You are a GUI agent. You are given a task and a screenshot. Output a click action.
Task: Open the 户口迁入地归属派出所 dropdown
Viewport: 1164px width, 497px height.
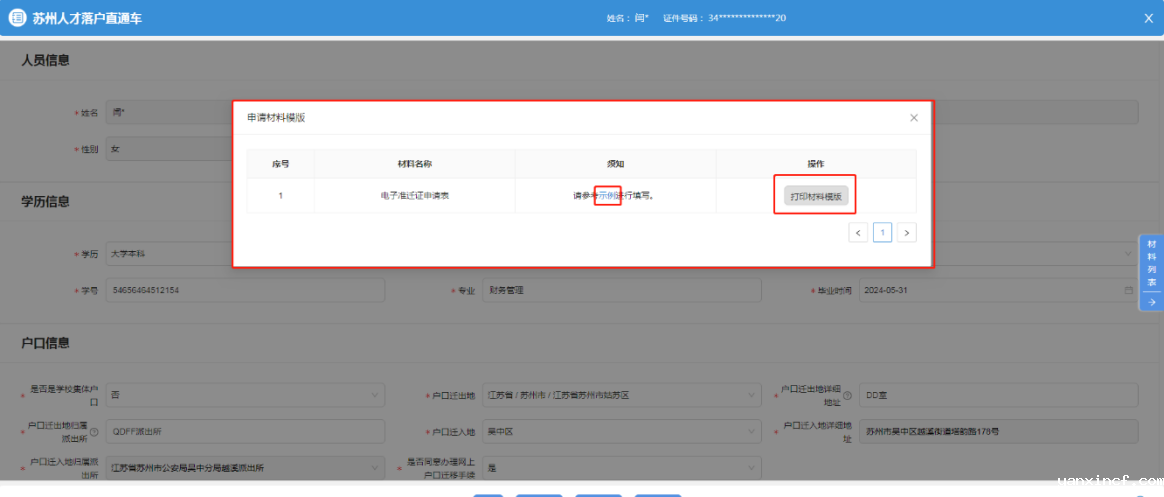click(x=374, y=468)
